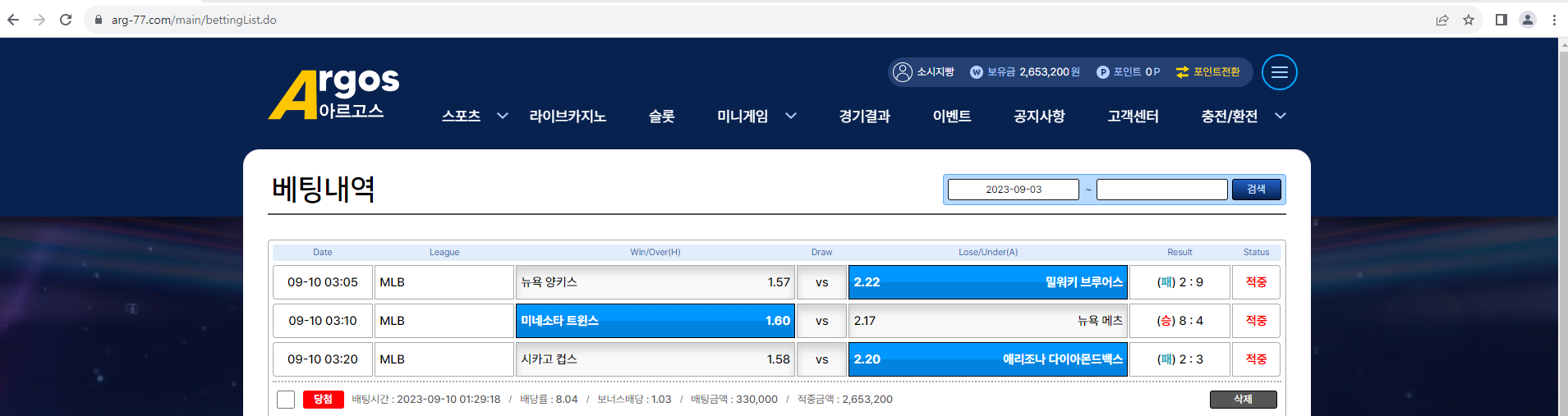Expand the 미니게임 dropdown arrow
Viewport: 1568px width, 416px height.
[790, 117]
